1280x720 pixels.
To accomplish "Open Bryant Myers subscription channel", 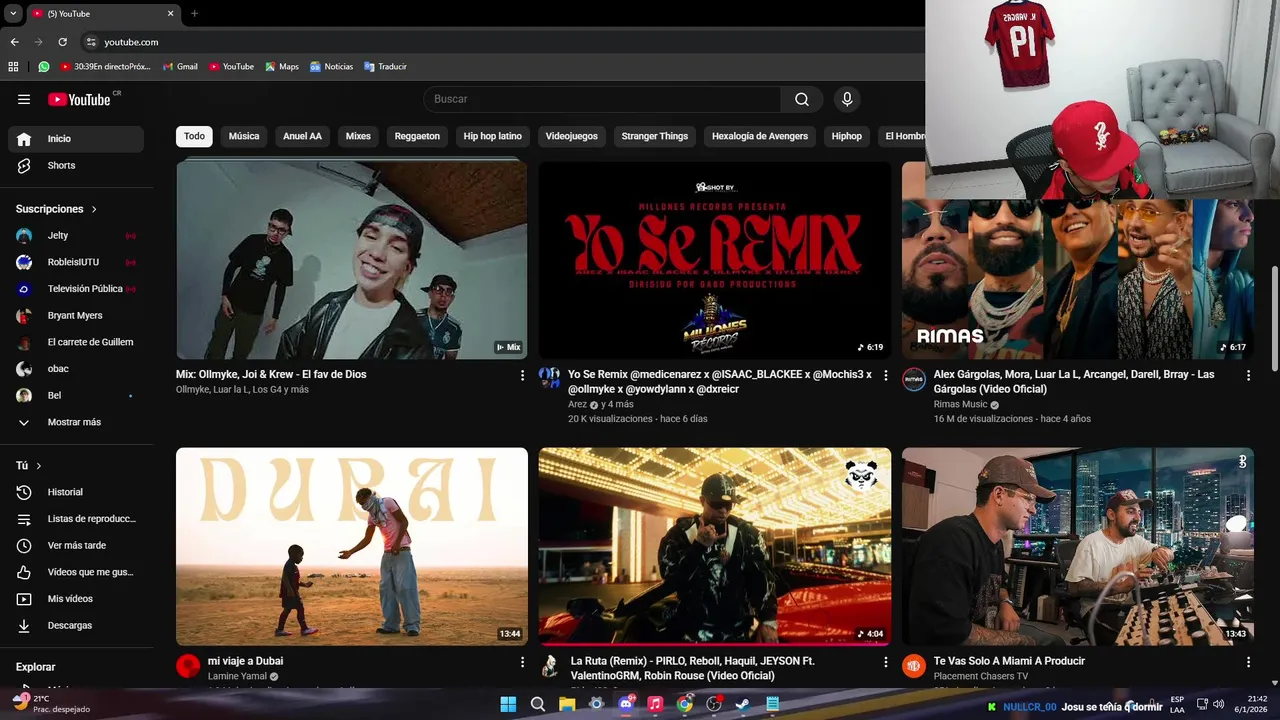I will pos(76,315).
